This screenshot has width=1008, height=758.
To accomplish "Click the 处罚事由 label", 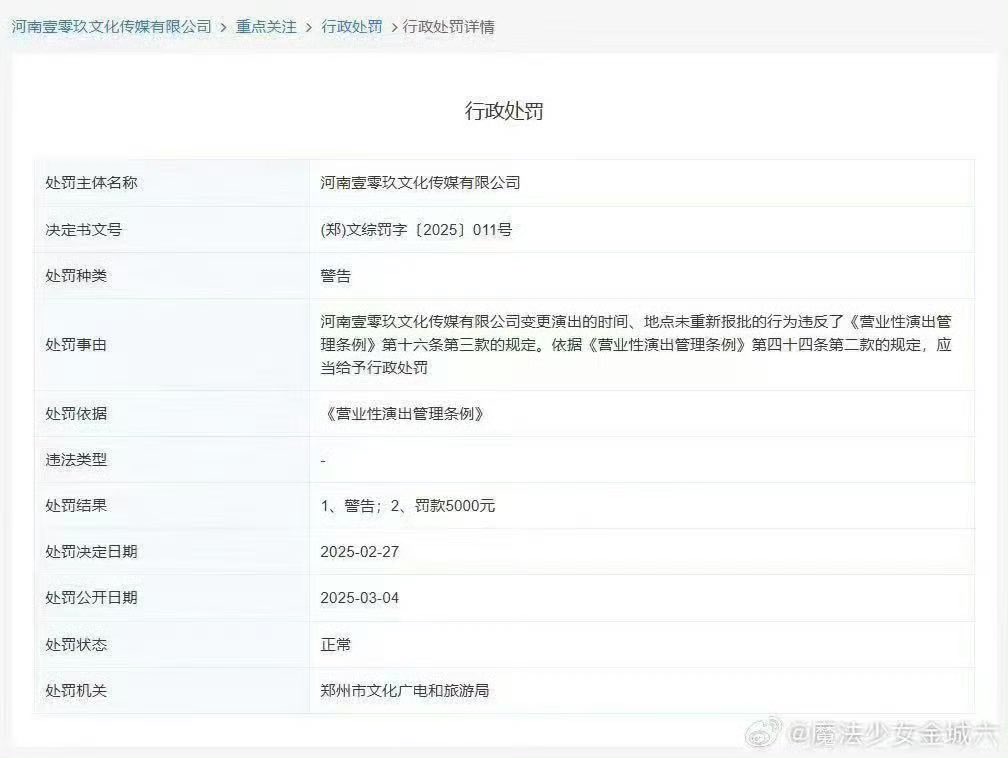I will [x=76, y=345].
